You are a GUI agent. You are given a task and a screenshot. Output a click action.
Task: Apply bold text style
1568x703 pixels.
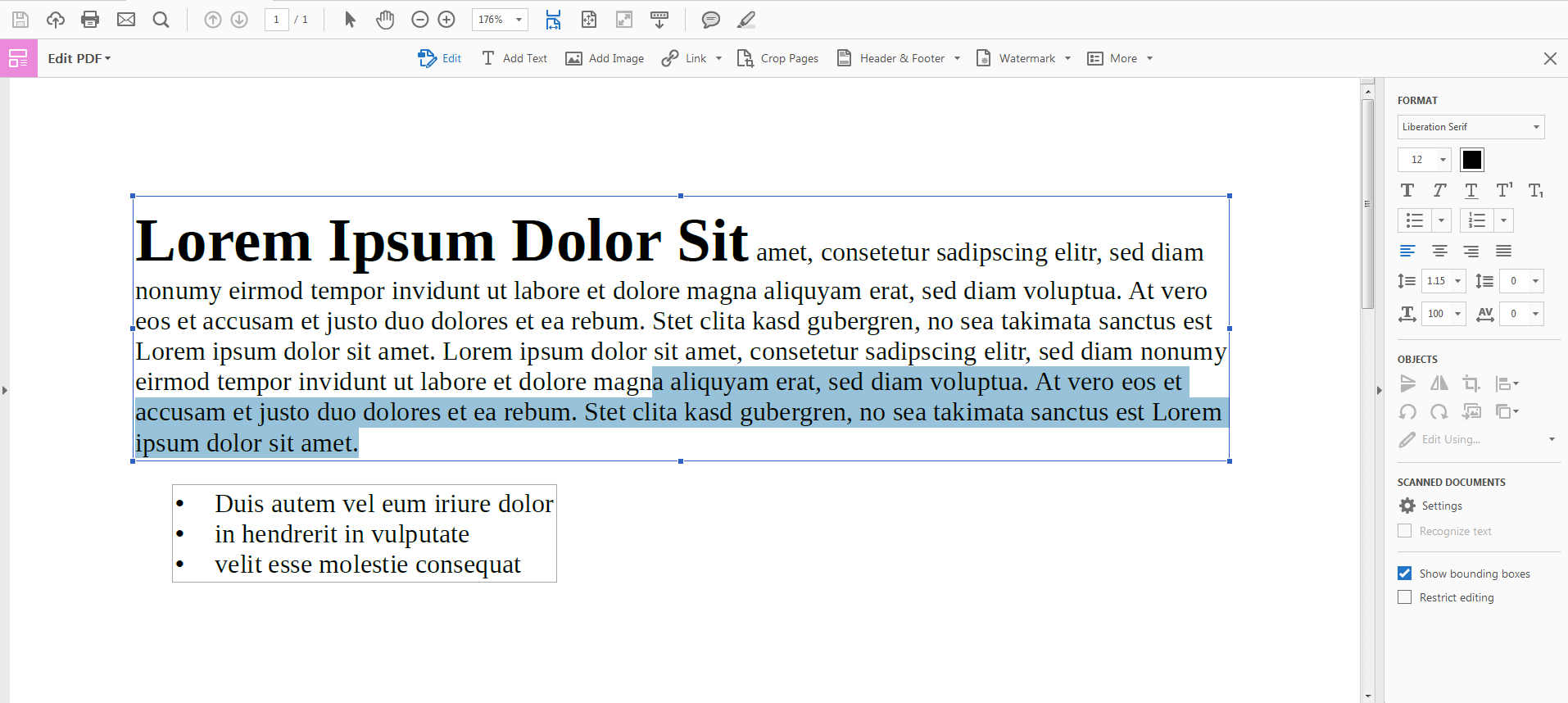click(x=1407, y=190)
